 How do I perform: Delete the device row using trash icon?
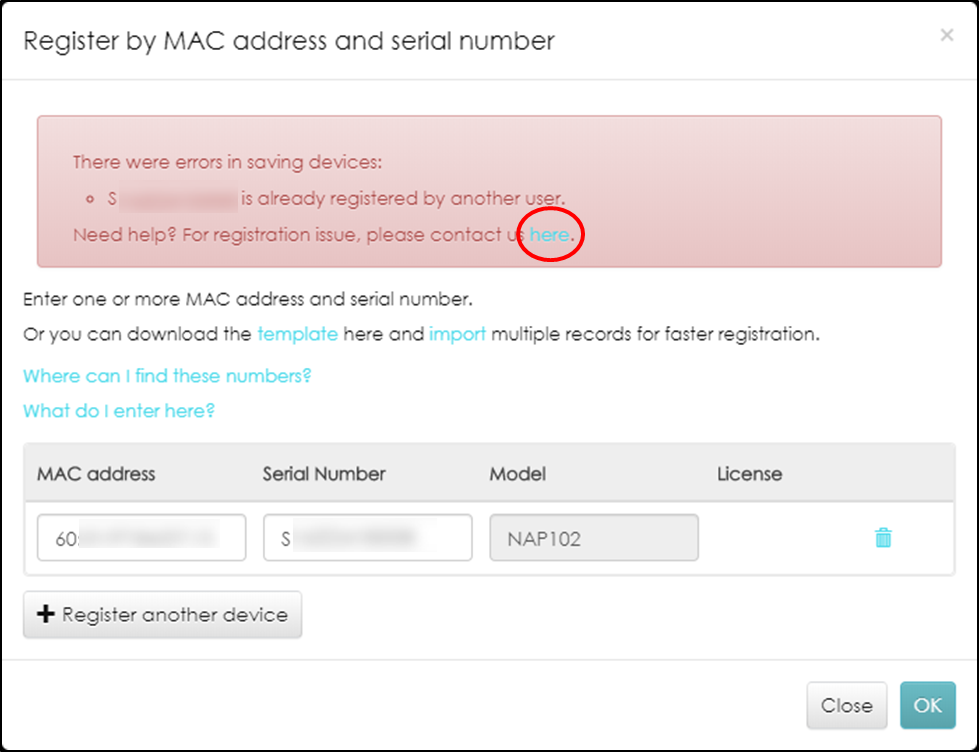click(883, 538)
